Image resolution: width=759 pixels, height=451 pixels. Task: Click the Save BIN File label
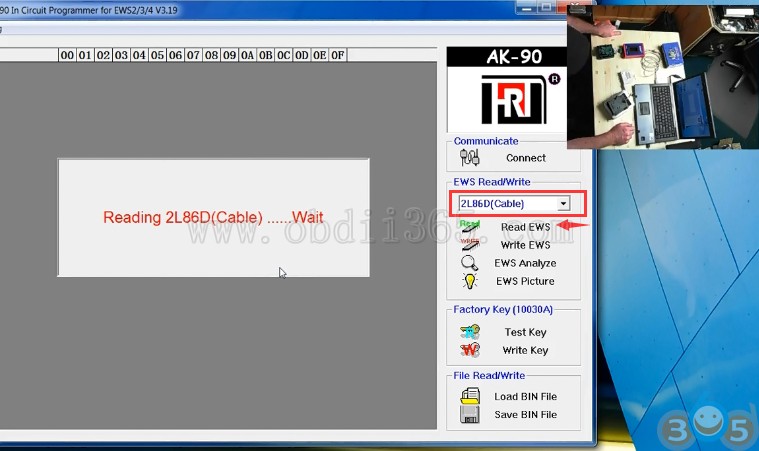coord(525,415)
